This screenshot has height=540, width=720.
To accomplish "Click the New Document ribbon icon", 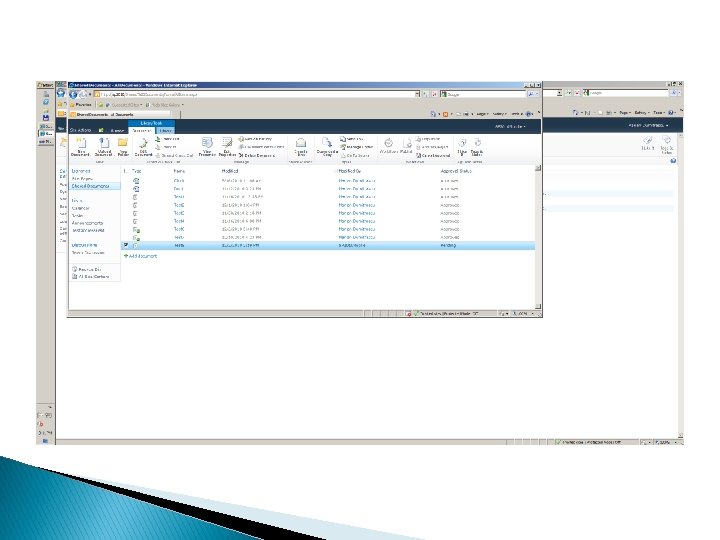I will coord(80,147).
